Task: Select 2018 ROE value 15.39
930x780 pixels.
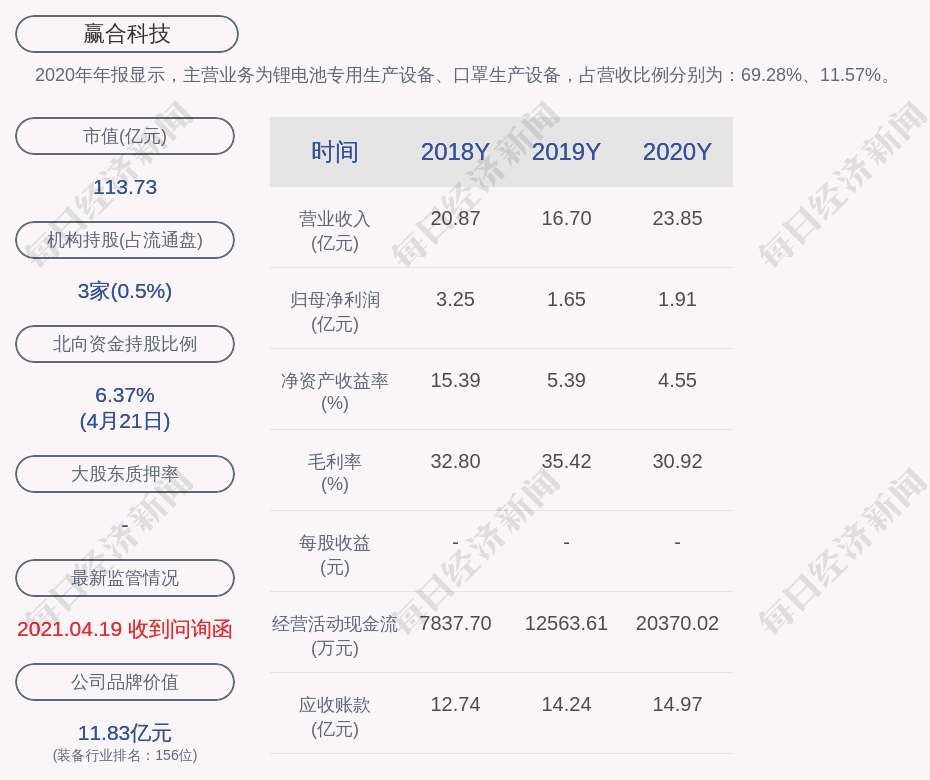Action: click(x=455, y=380)
